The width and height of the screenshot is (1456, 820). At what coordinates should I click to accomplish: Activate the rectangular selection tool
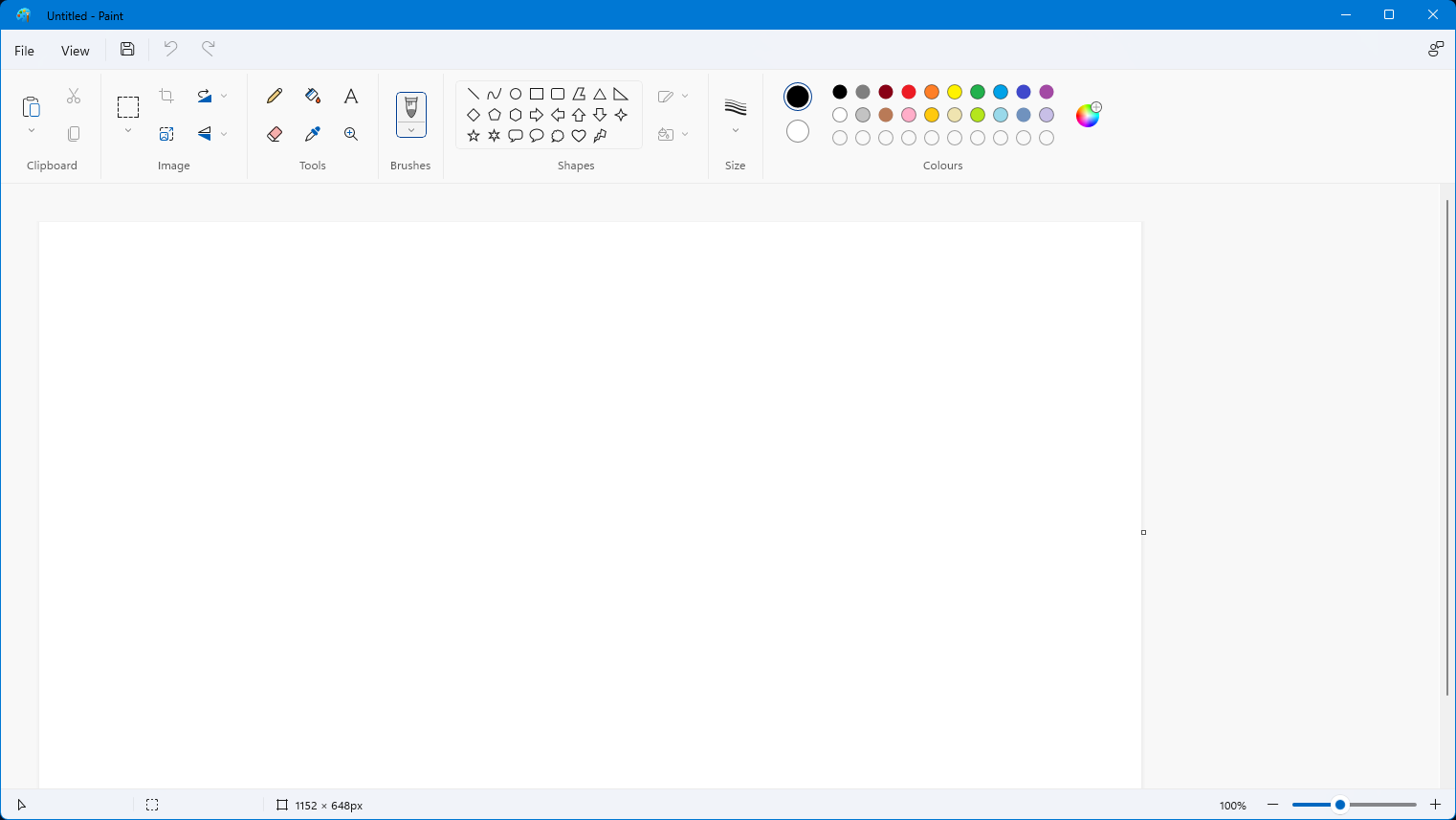coord(128,106)
